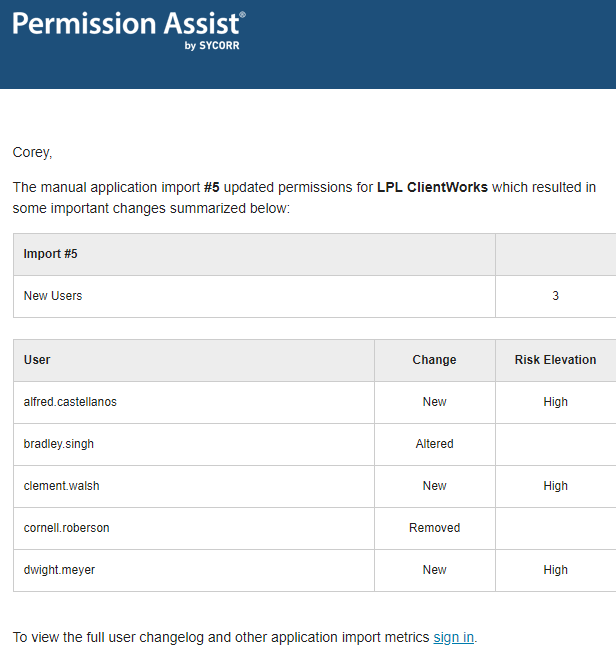Image resolution: width=616 pixels, height=652 pixels.
Task: Select the dwight.meyer user cell
Action: click(x=58, y=570)
